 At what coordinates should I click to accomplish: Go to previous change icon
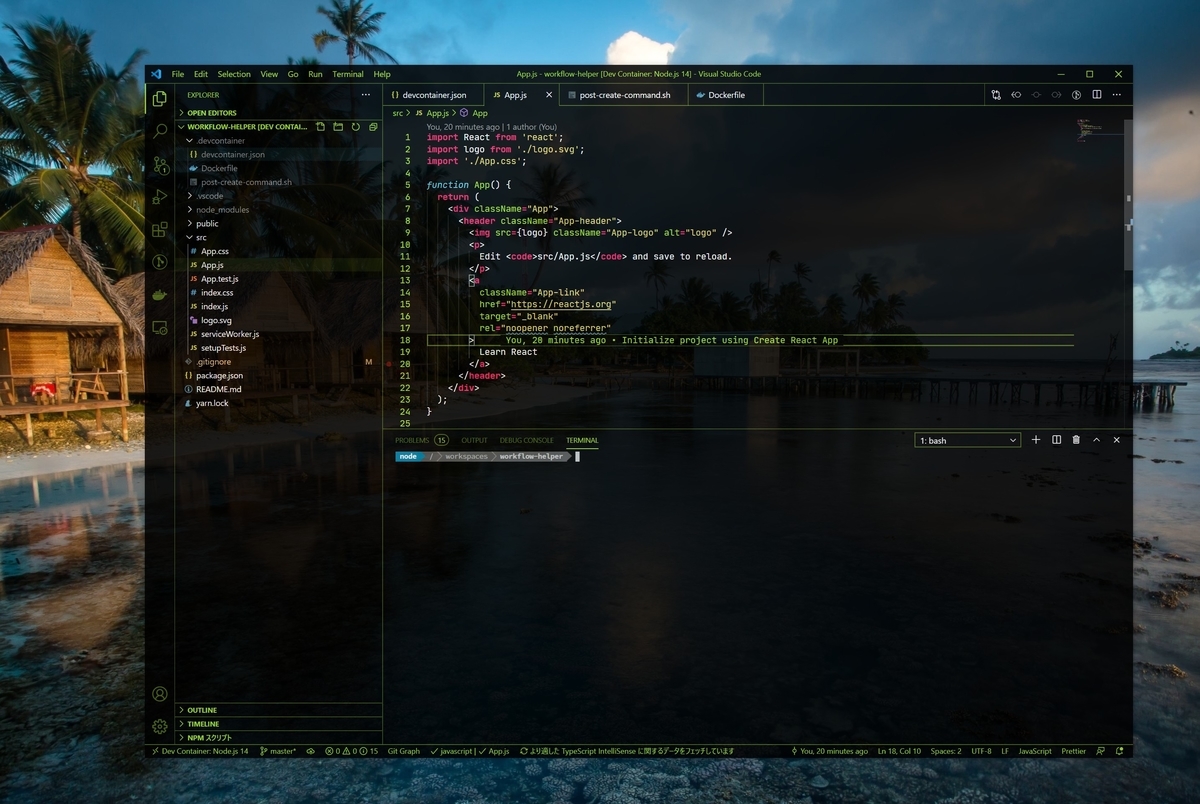click(1016, 95)
